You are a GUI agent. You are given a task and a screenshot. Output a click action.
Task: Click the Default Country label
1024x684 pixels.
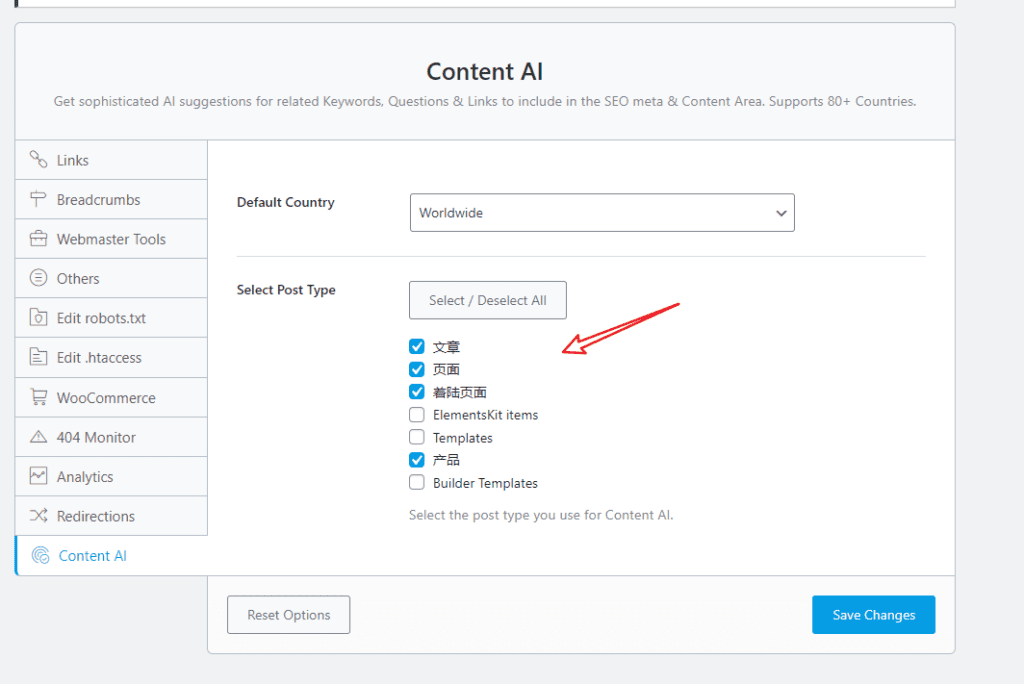point(285,203)
